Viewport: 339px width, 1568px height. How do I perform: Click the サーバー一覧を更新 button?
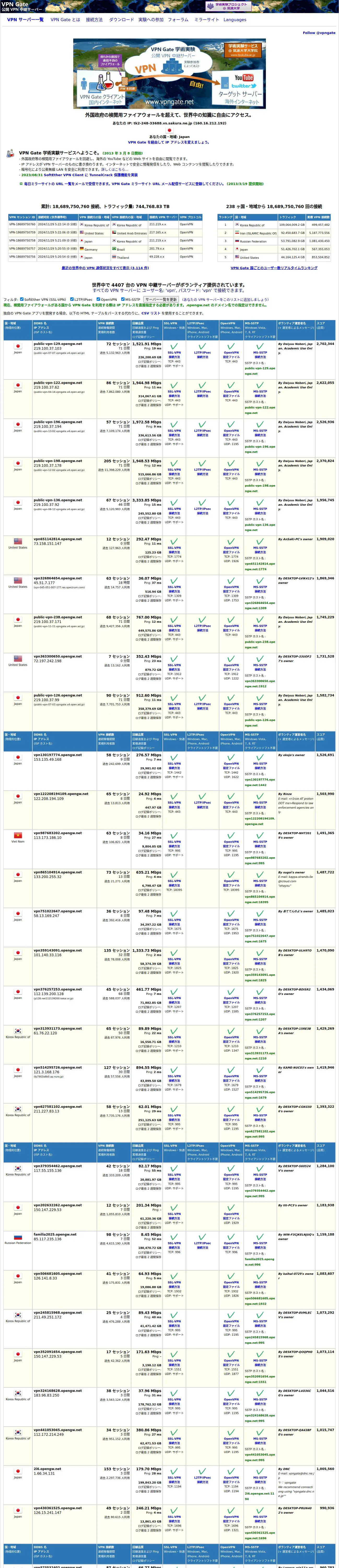(161, 299)
